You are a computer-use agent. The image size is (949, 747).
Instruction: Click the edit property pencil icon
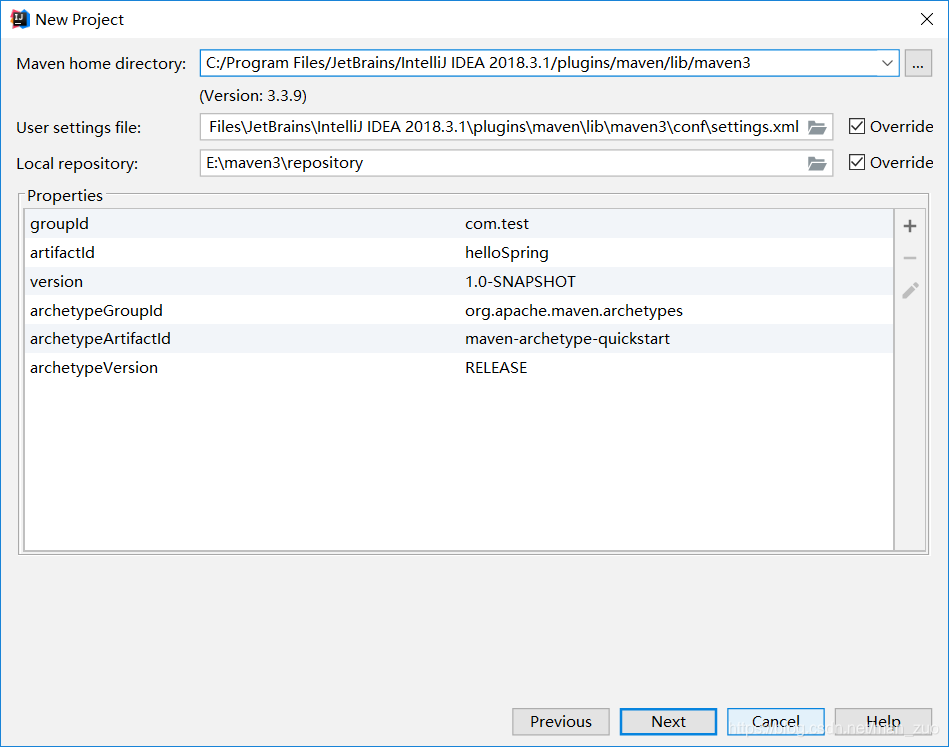click(910, 291)
